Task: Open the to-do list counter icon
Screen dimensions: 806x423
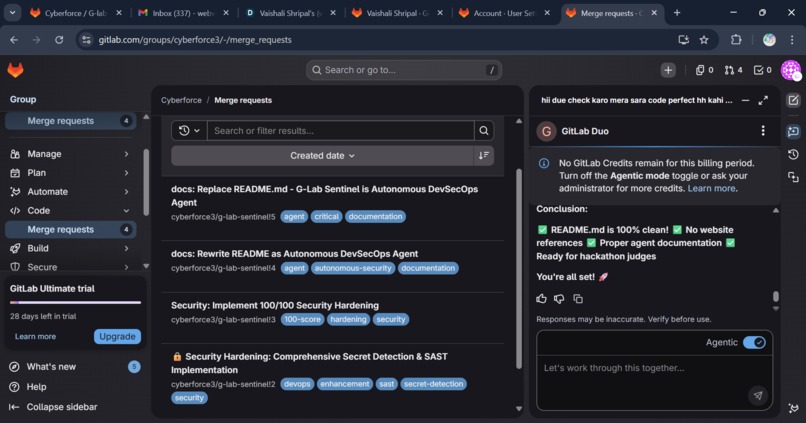Action: tap(762, 70)
